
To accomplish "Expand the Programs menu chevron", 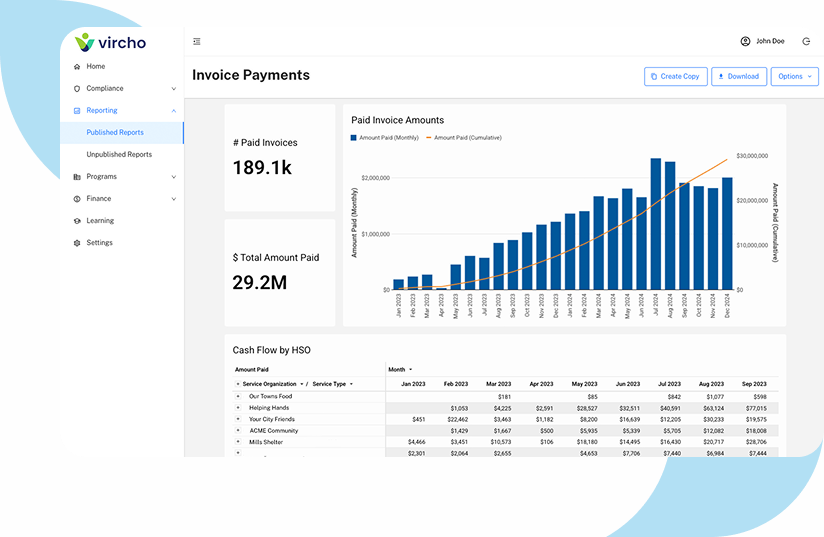I will 173,177.
